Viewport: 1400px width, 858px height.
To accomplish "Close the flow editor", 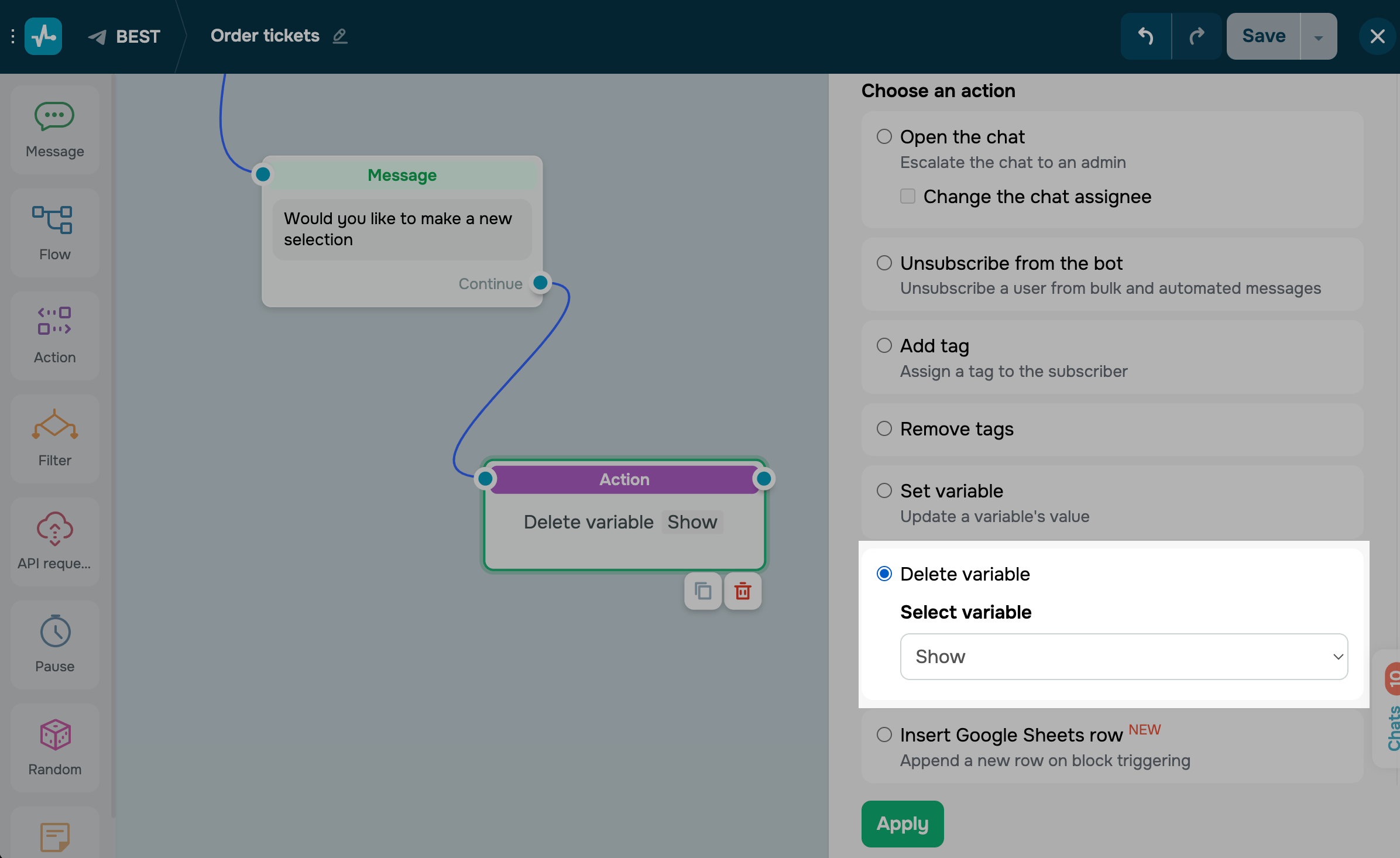I will pos(1377,36).
